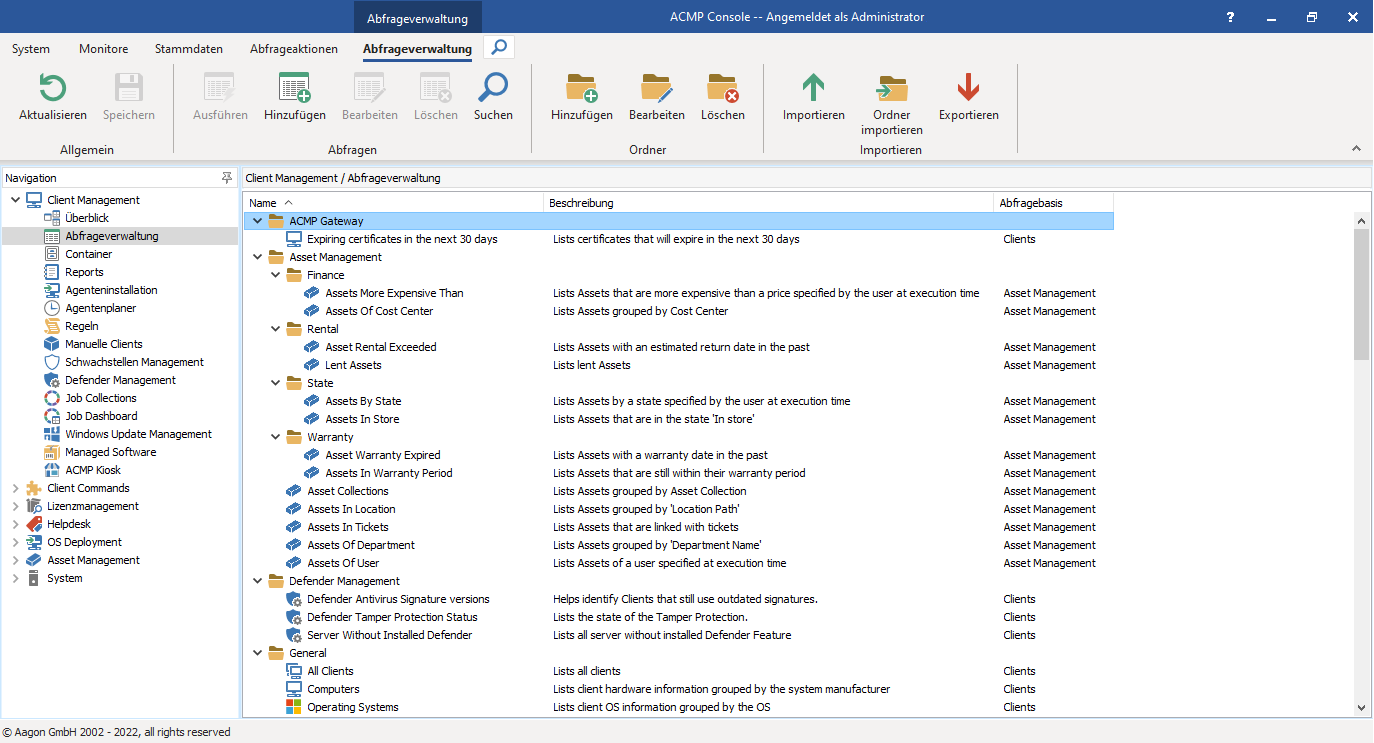Click the Hinzufügen query icon in Abfragen
Viewport: 1374px width, 743px height.
click(294, 88)
